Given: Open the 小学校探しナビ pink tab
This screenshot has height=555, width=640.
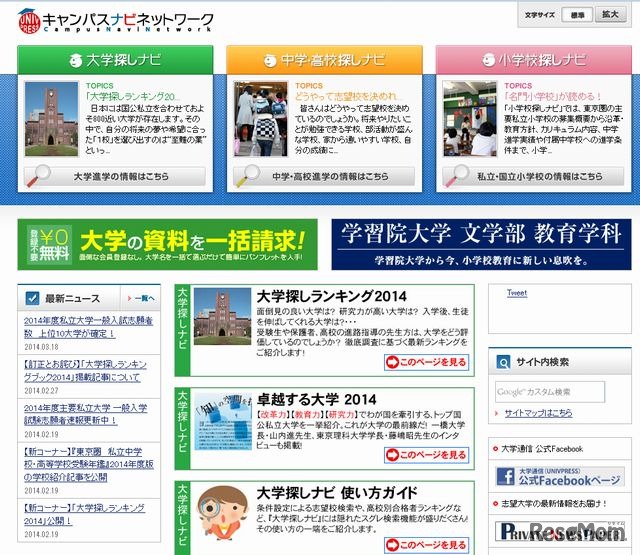Looking at the screenshot, I should 534,60.
